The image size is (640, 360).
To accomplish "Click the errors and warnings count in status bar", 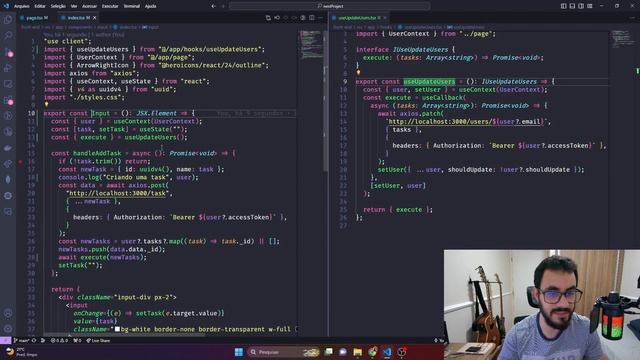I will (x=60, y=340).
